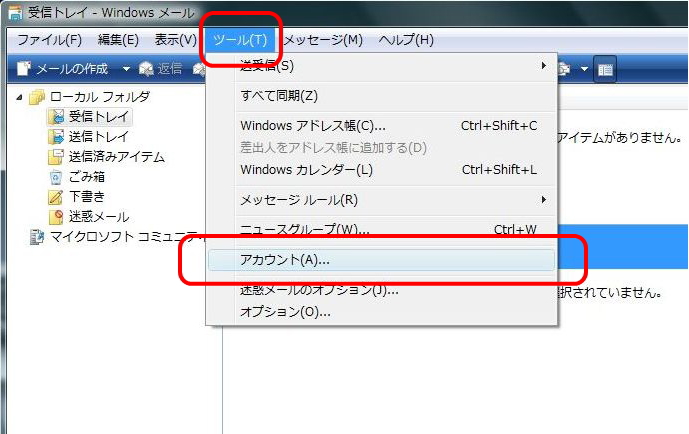Open the dropdown arrow beside メールの作成

tap(126, 69)
